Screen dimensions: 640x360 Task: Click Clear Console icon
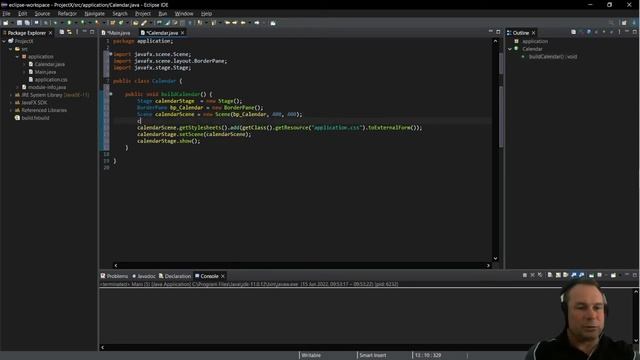click(x=550, y=276)
